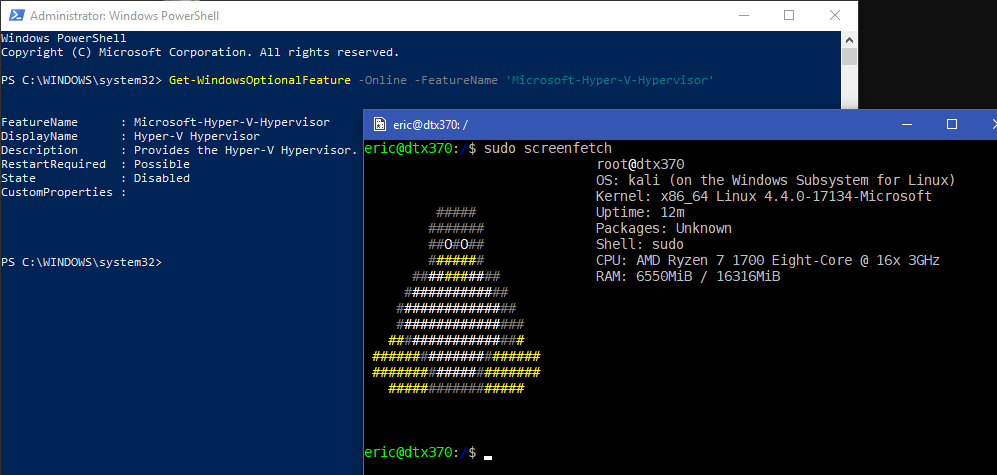This screenshot has height=475, width=997.
Task: Click the 'Shell: sudo' line
Action: point(640,244)
